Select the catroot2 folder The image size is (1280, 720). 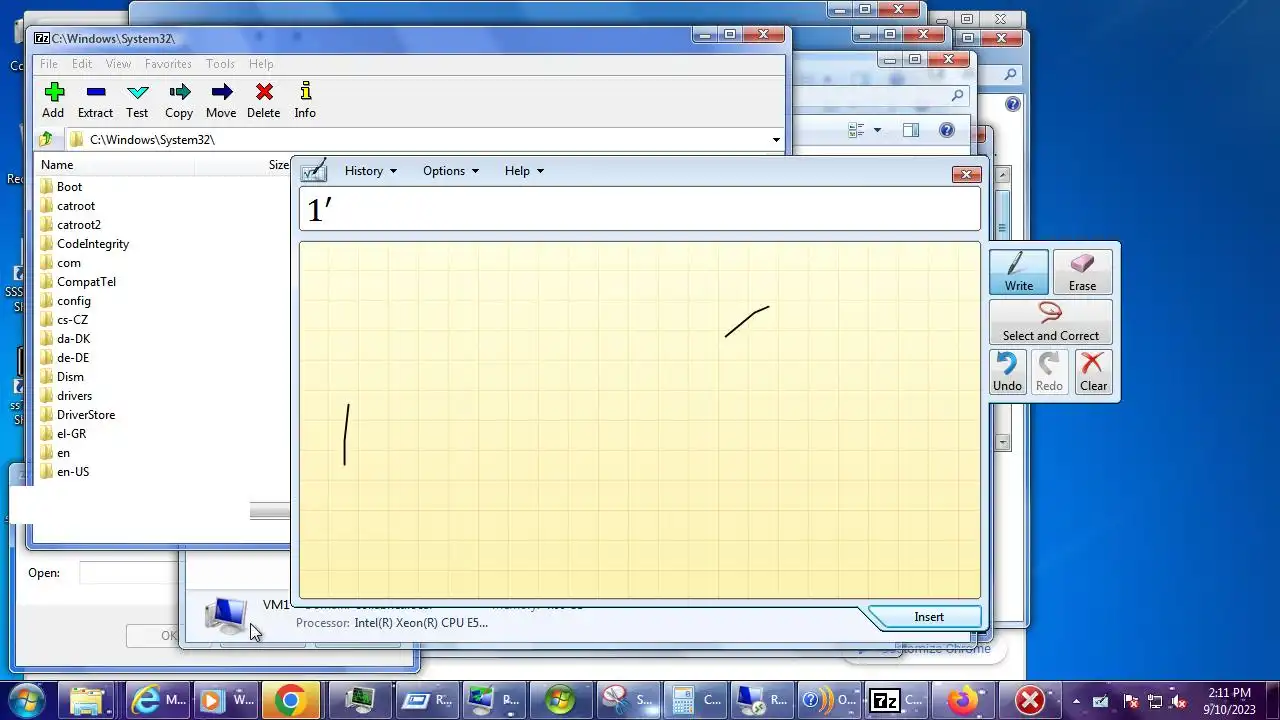pos(79,225)
